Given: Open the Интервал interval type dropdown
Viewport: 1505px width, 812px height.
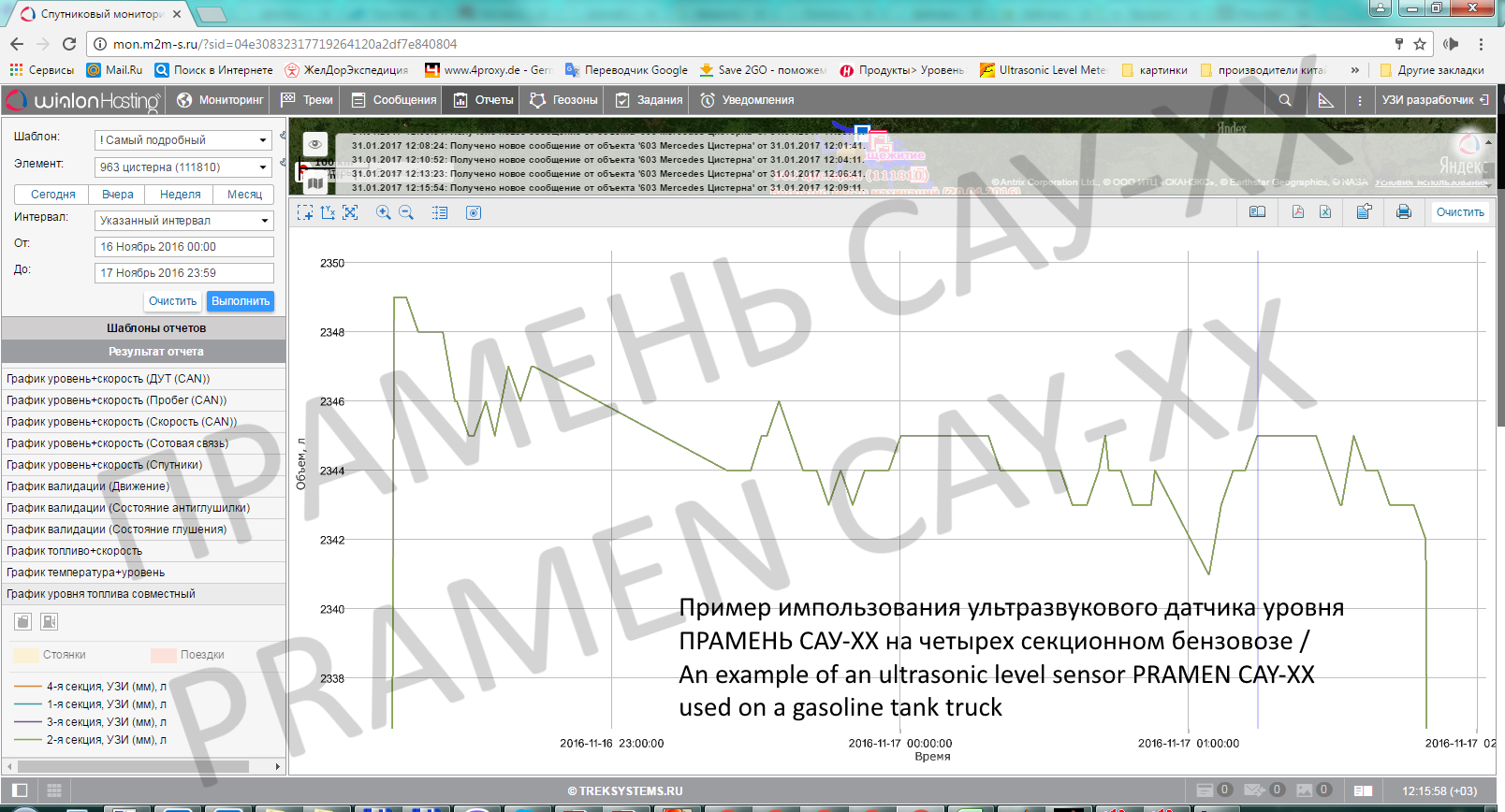Looking at the screenshot, I should click(183, 221).
